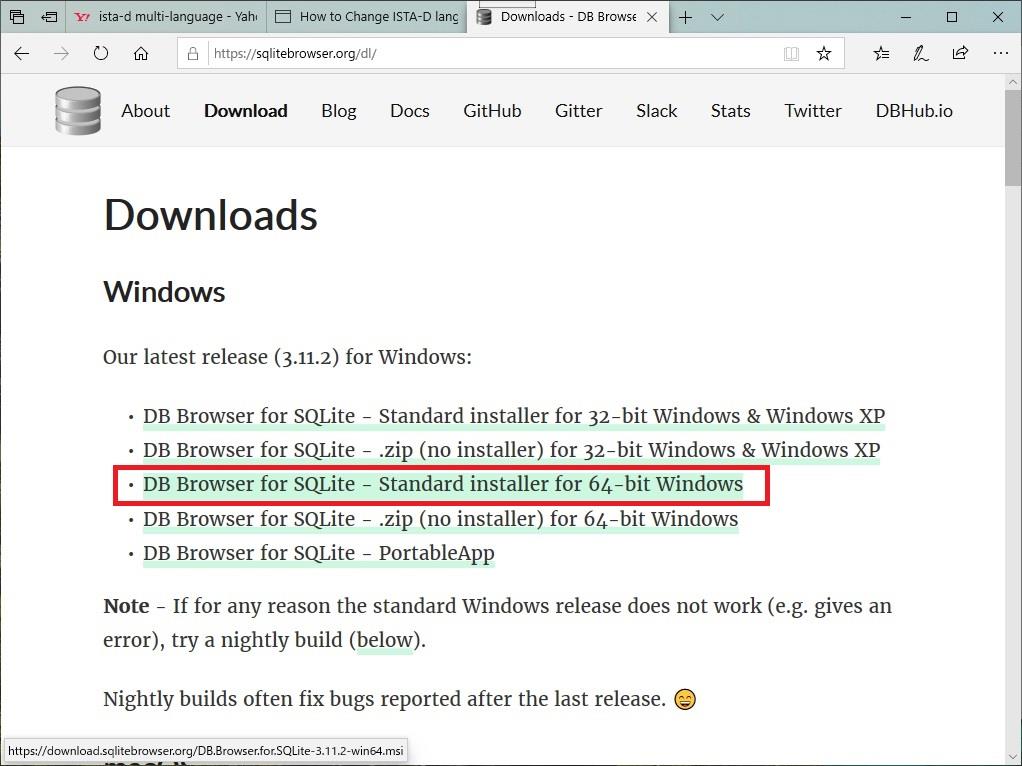Switch to ista-d multi-language Yahoo tab

coord(166,17)
